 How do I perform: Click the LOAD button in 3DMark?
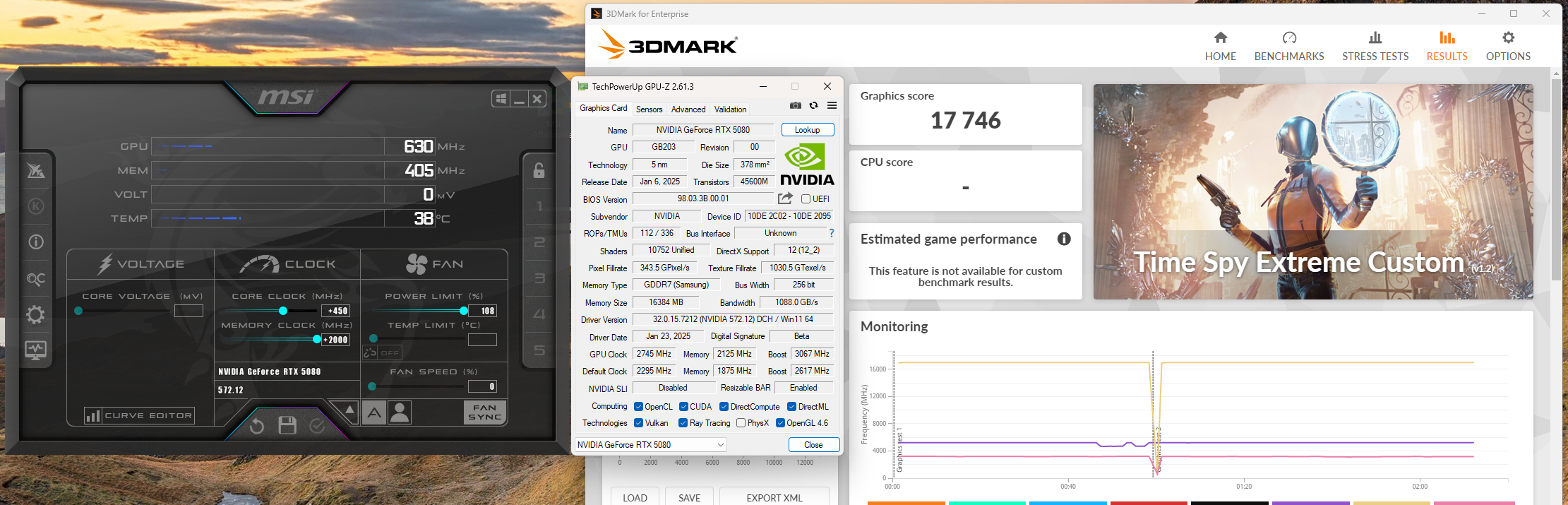tap(635, 497)
